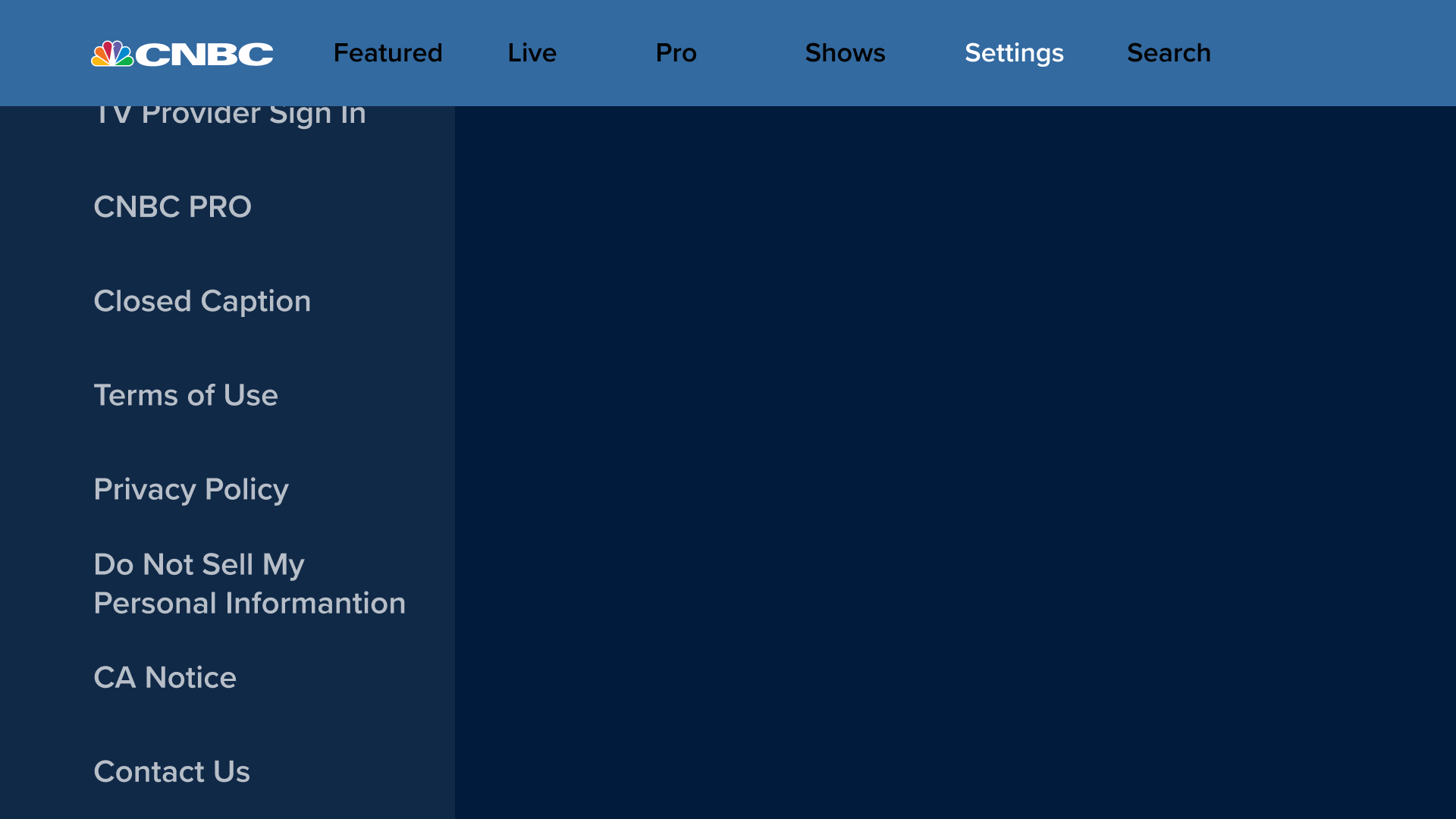
Task: Click the NBC peacock logo icon
Action: pos(112,54)
